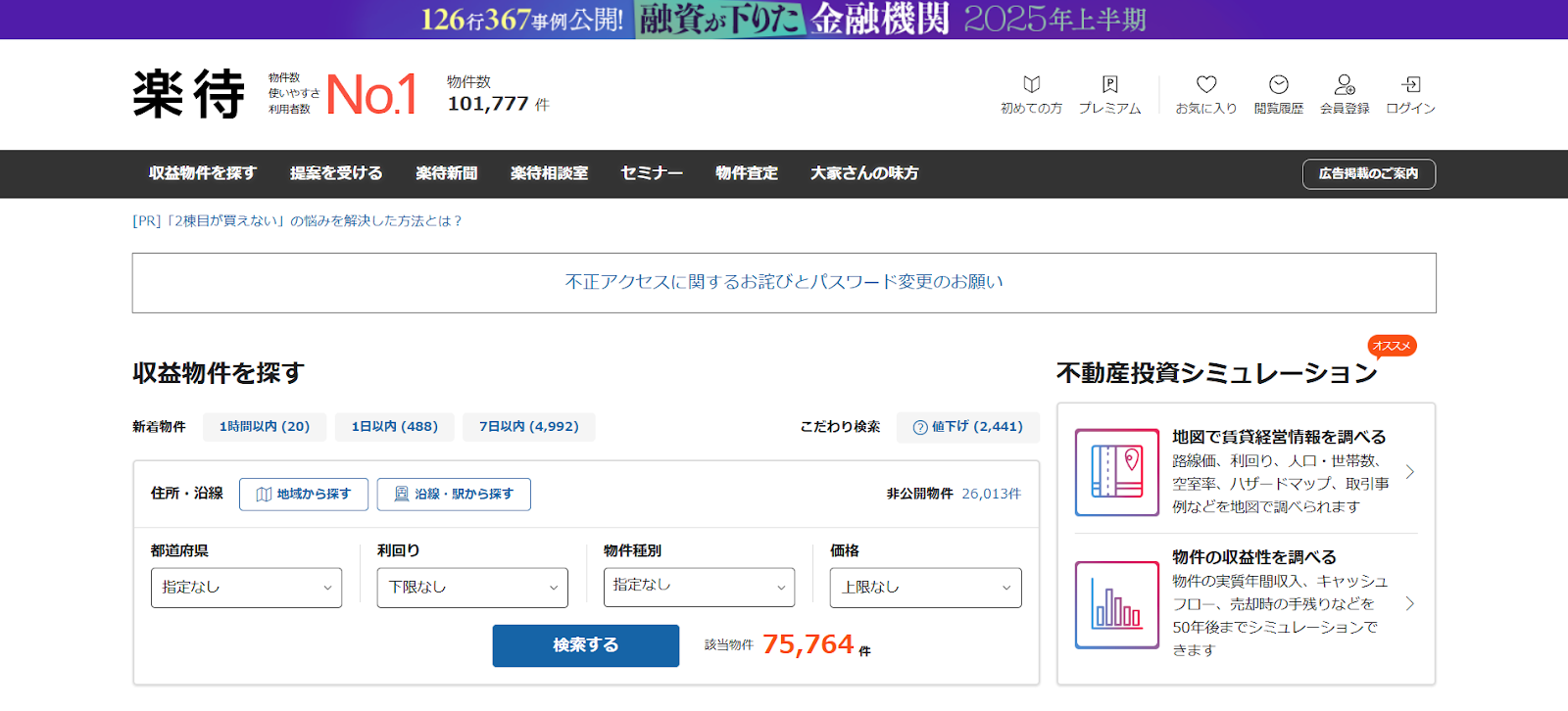Open the 不正アクセスに関するお詫び notice
Viewport: 1568px width, 711px height.
coord(784,283)
